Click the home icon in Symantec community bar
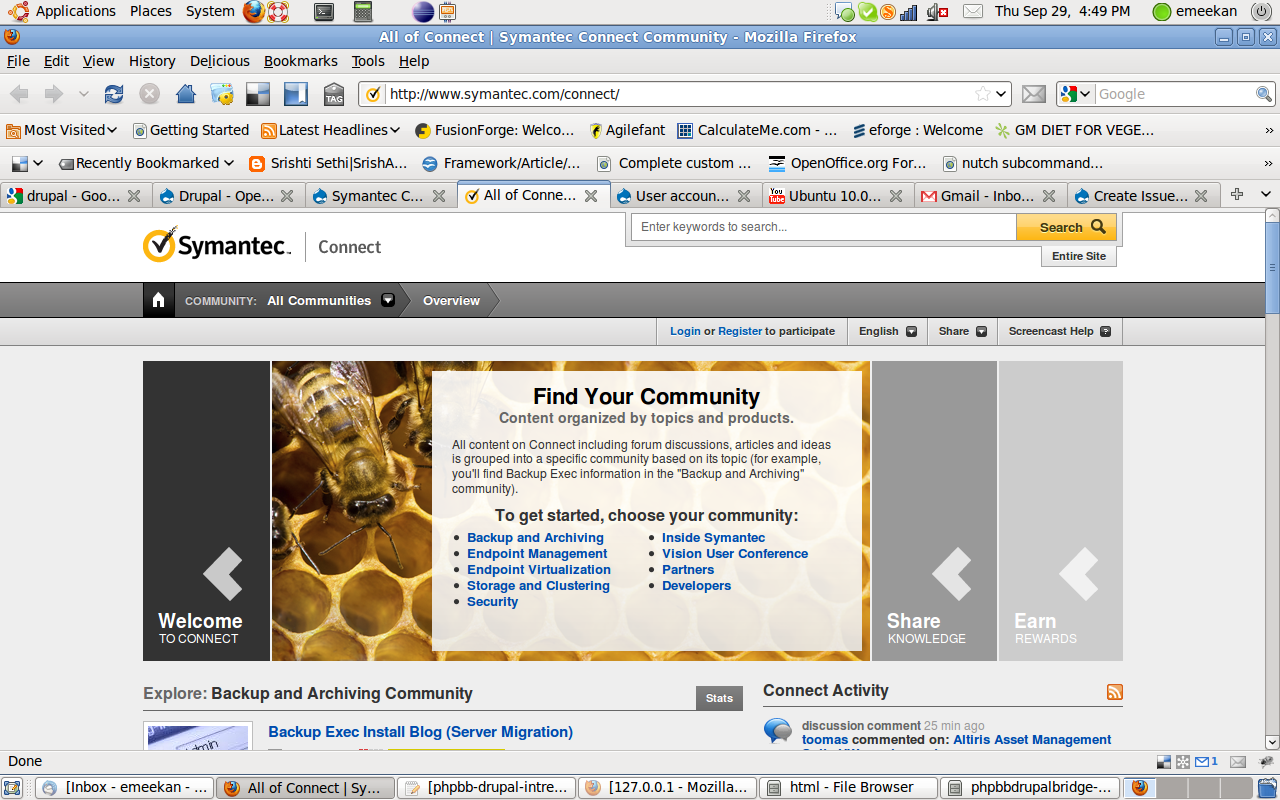 pyautogui.click(x=158, y=300)
